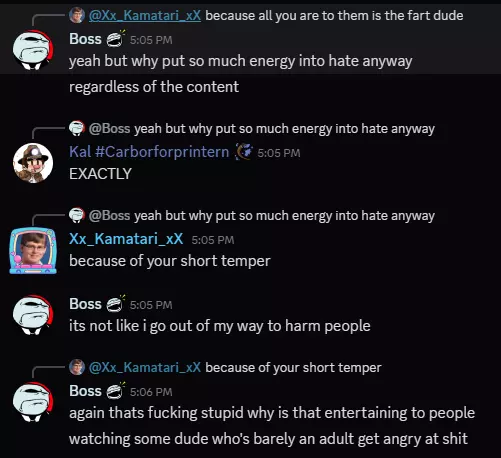Click Boss's avatar on the 5:06 PM message
The height and width of the screenshot is (458, 501).
coord(33,402)
